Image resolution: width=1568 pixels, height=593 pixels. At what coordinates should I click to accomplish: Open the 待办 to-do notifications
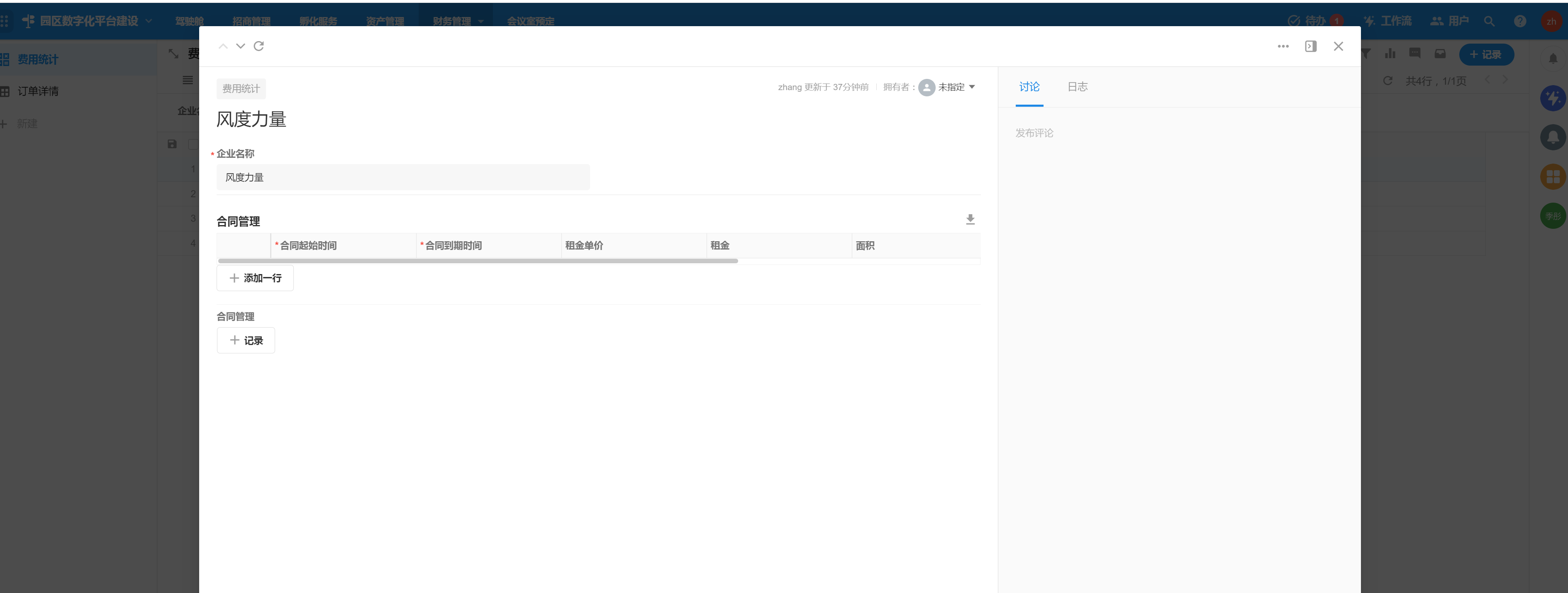(x=1315, y=21)
